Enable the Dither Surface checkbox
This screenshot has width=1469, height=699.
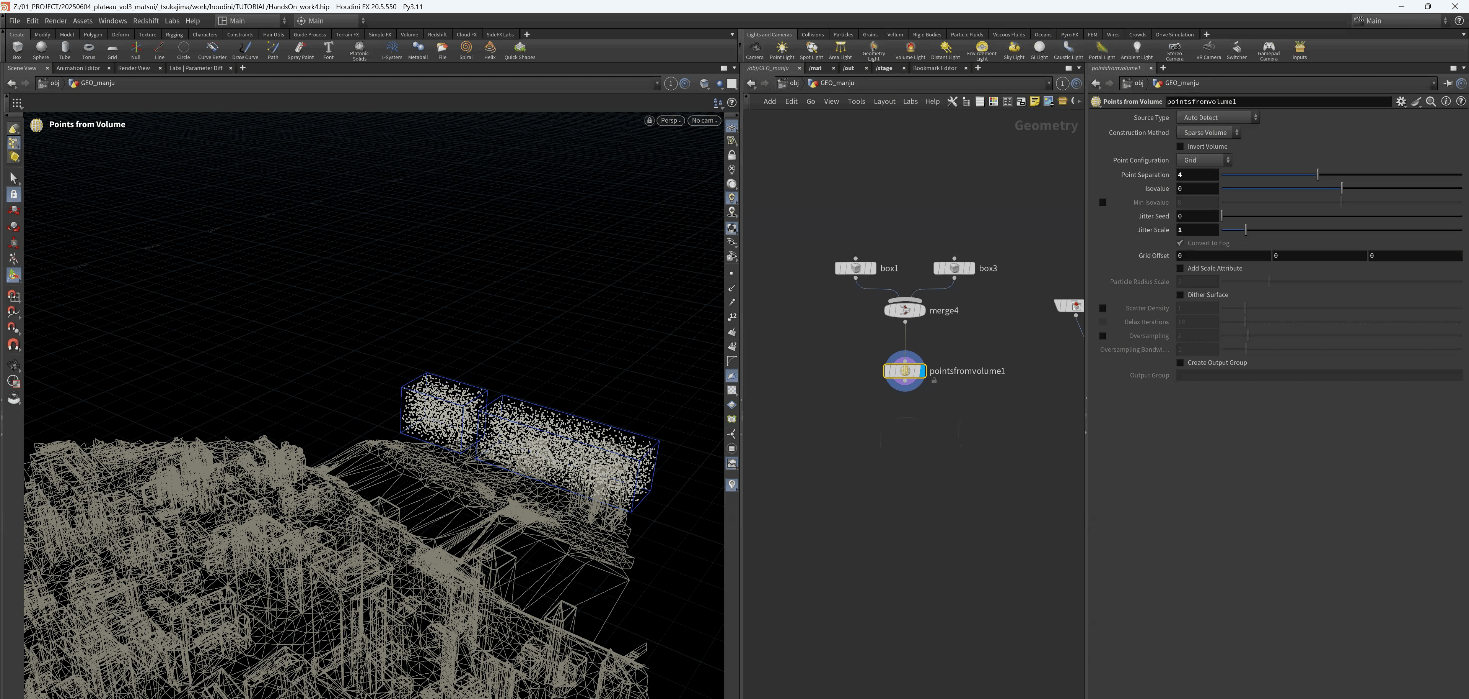coord(1180,295)
